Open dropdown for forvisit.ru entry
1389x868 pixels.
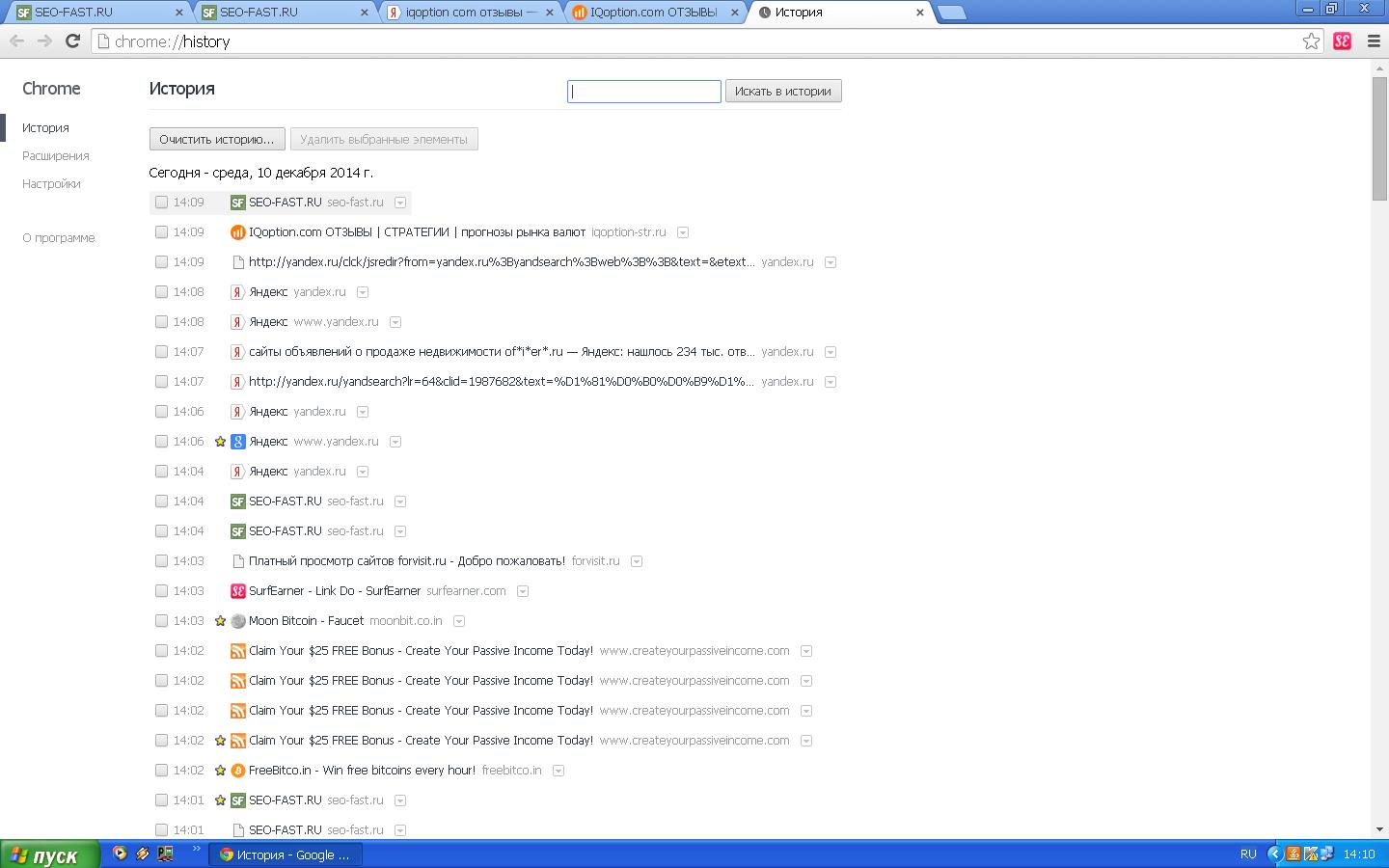point(637,561)
